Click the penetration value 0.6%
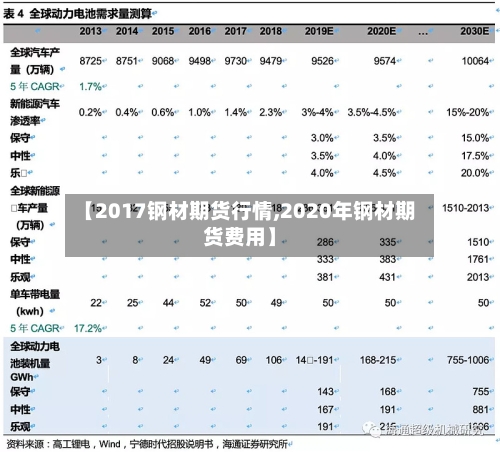 (163, 112)
